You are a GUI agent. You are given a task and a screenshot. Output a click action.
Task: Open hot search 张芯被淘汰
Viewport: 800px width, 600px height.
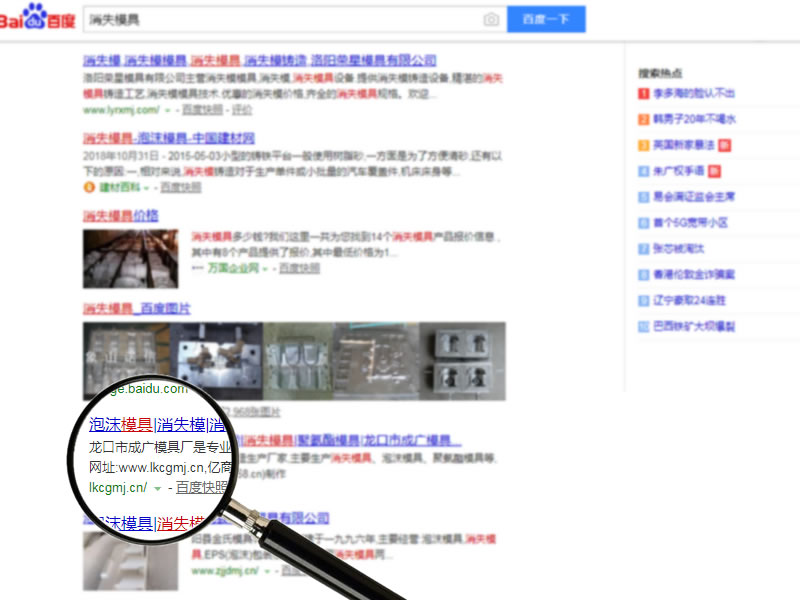point(679,248)
